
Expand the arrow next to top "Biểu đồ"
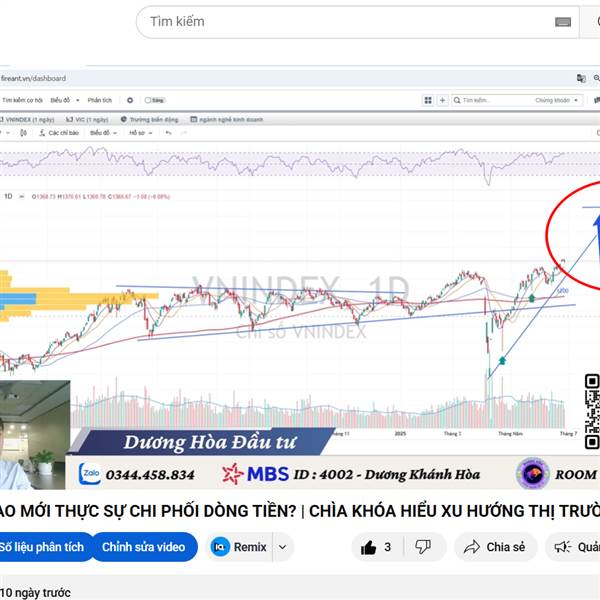(x=78, y=100)
